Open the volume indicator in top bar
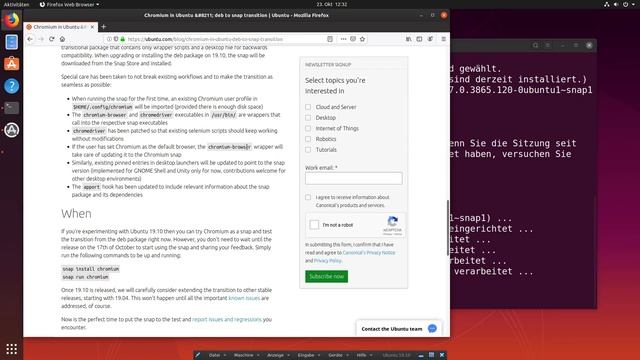Image resolution: width=640 pixels, height=360 pixels. pos(616,4)
